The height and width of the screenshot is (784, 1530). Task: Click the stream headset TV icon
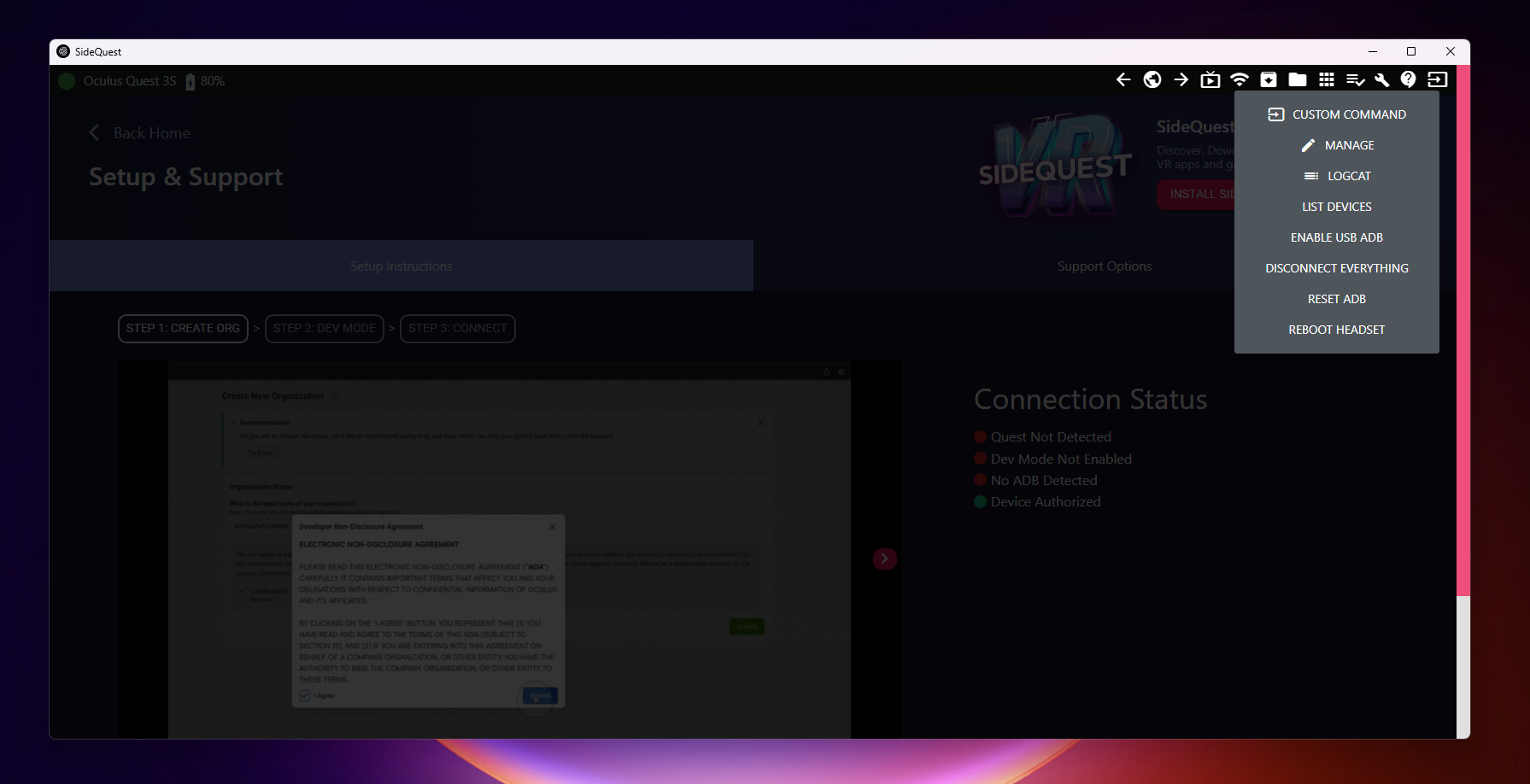1211,79
